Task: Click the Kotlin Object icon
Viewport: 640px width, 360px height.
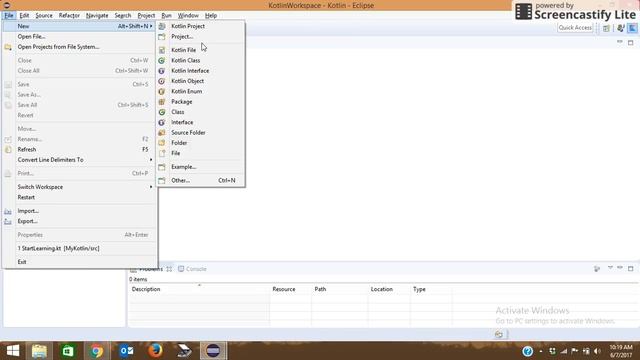Action: (162, 81)
